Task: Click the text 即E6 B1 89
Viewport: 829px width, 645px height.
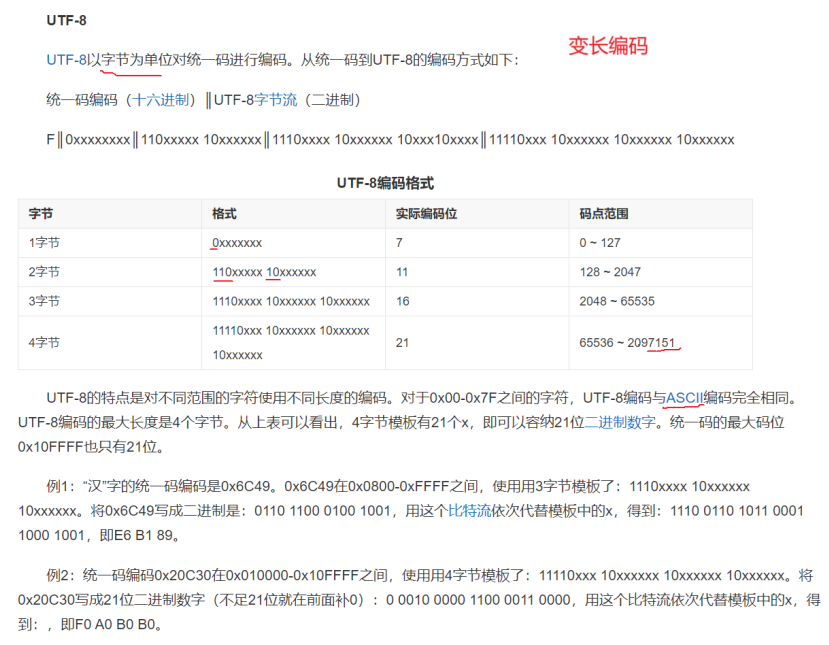Action: coord(140,535)
